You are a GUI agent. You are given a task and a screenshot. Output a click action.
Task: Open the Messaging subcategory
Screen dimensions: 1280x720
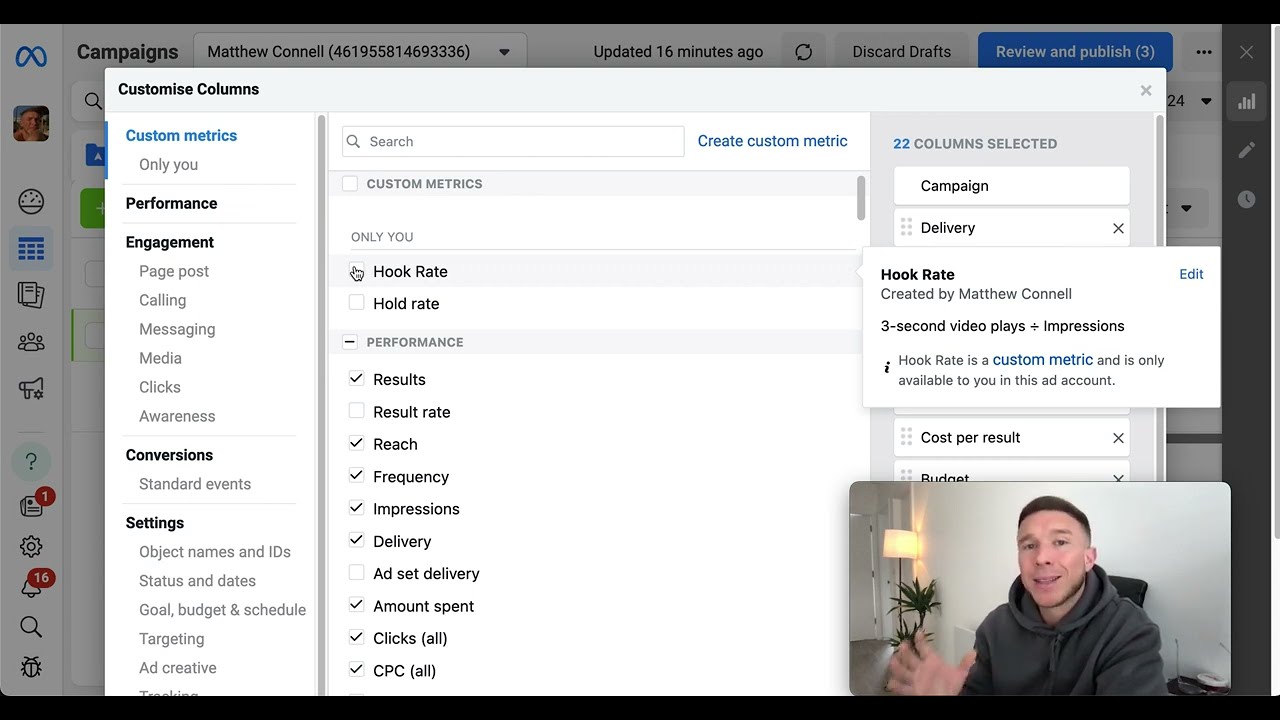click(177, 330)
